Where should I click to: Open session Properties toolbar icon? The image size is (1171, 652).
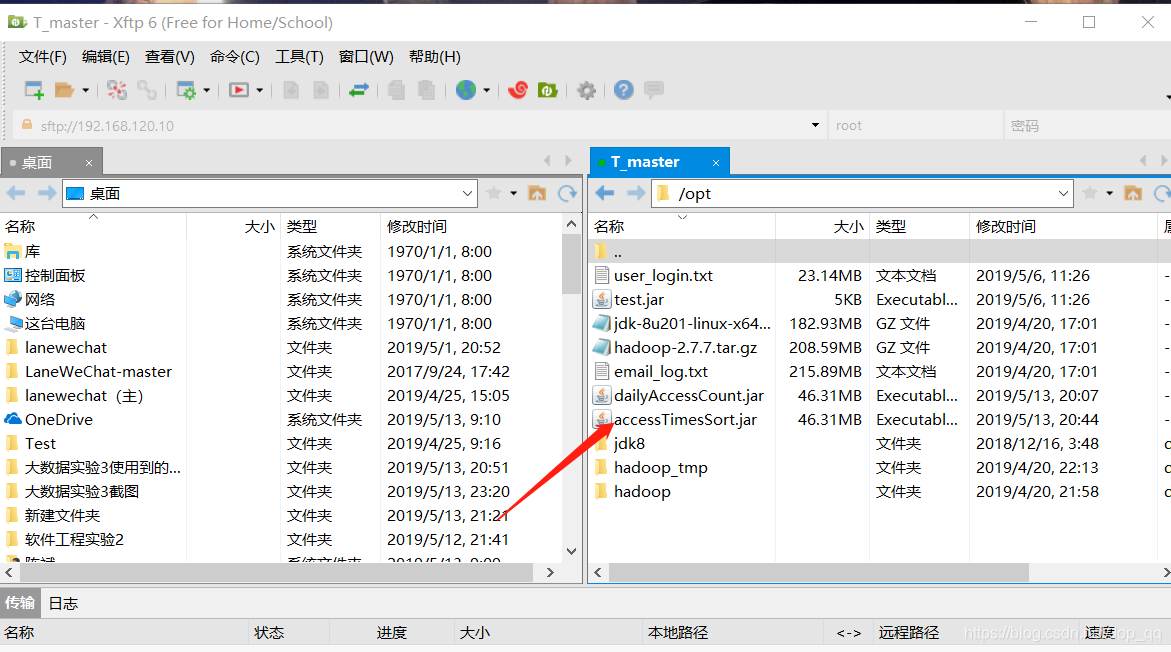tap(186, 90)
